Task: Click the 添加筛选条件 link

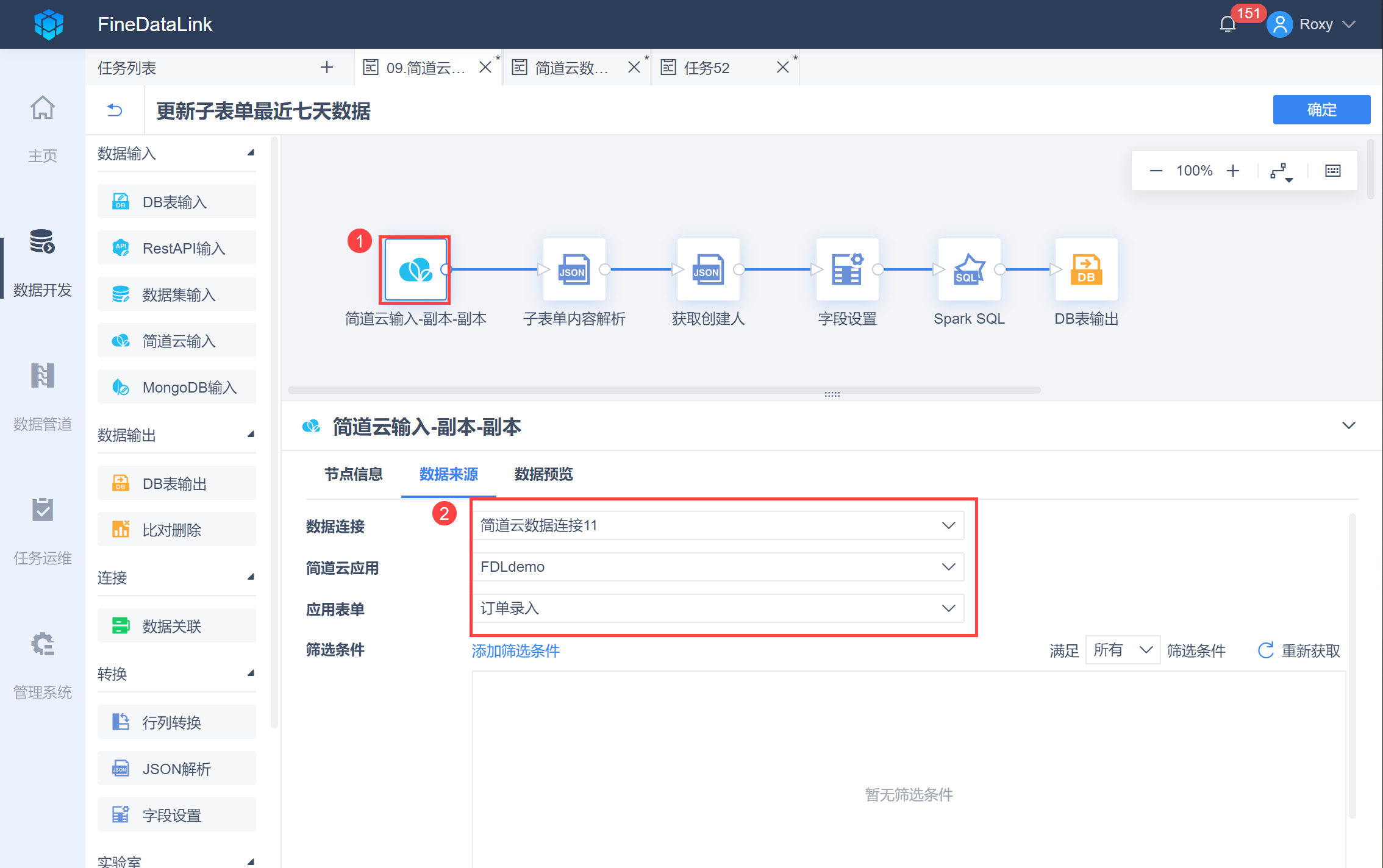Action: 515,651
